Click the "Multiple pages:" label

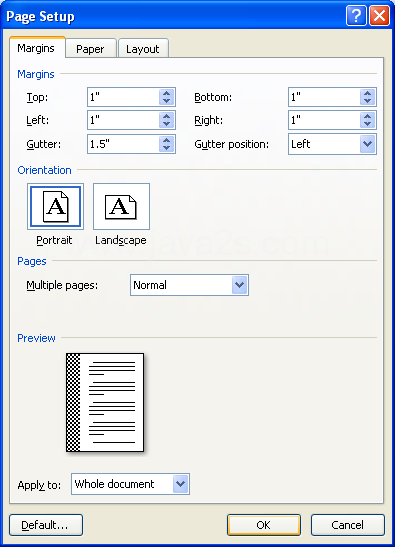point(62,285)
